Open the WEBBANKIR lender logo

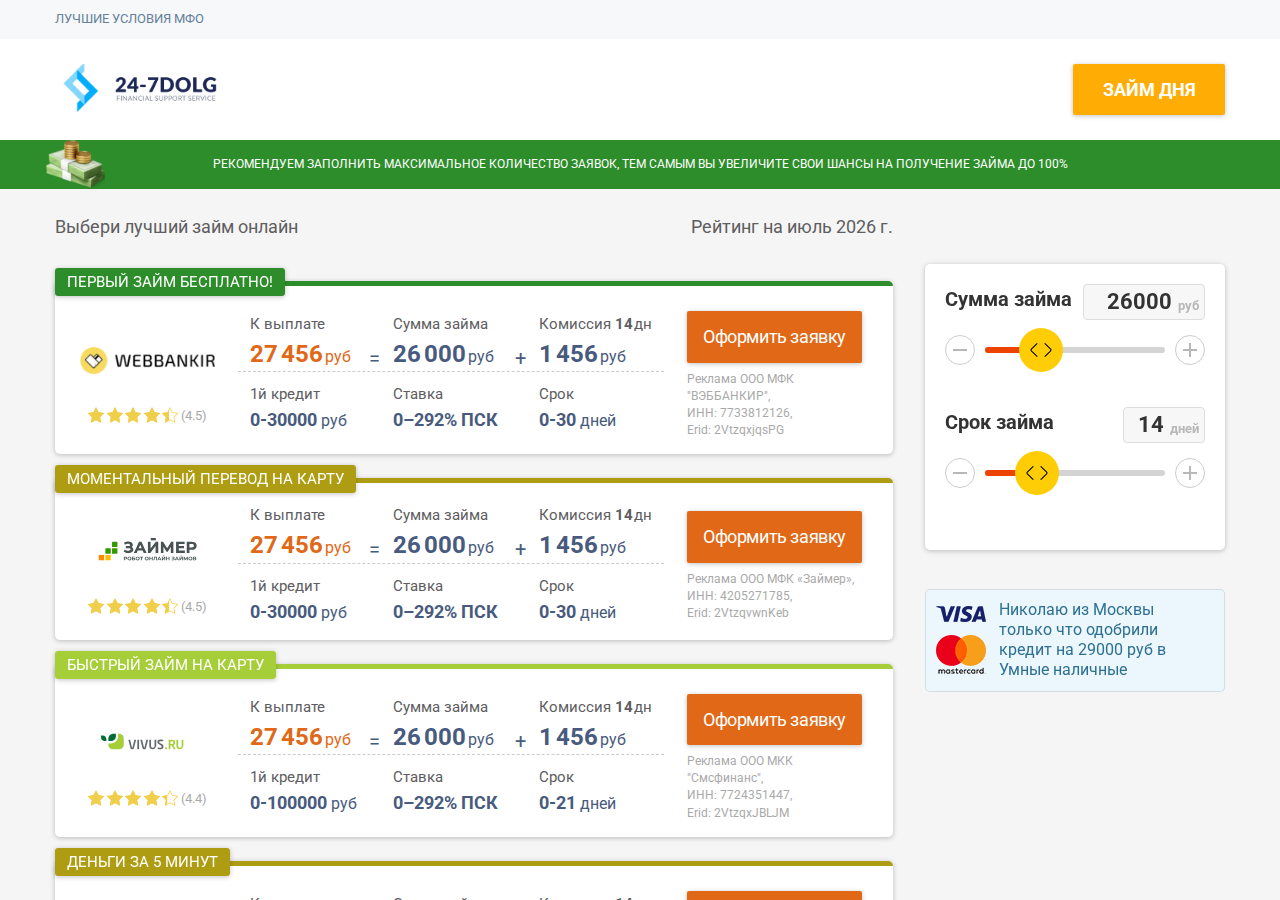pos(148,361)
